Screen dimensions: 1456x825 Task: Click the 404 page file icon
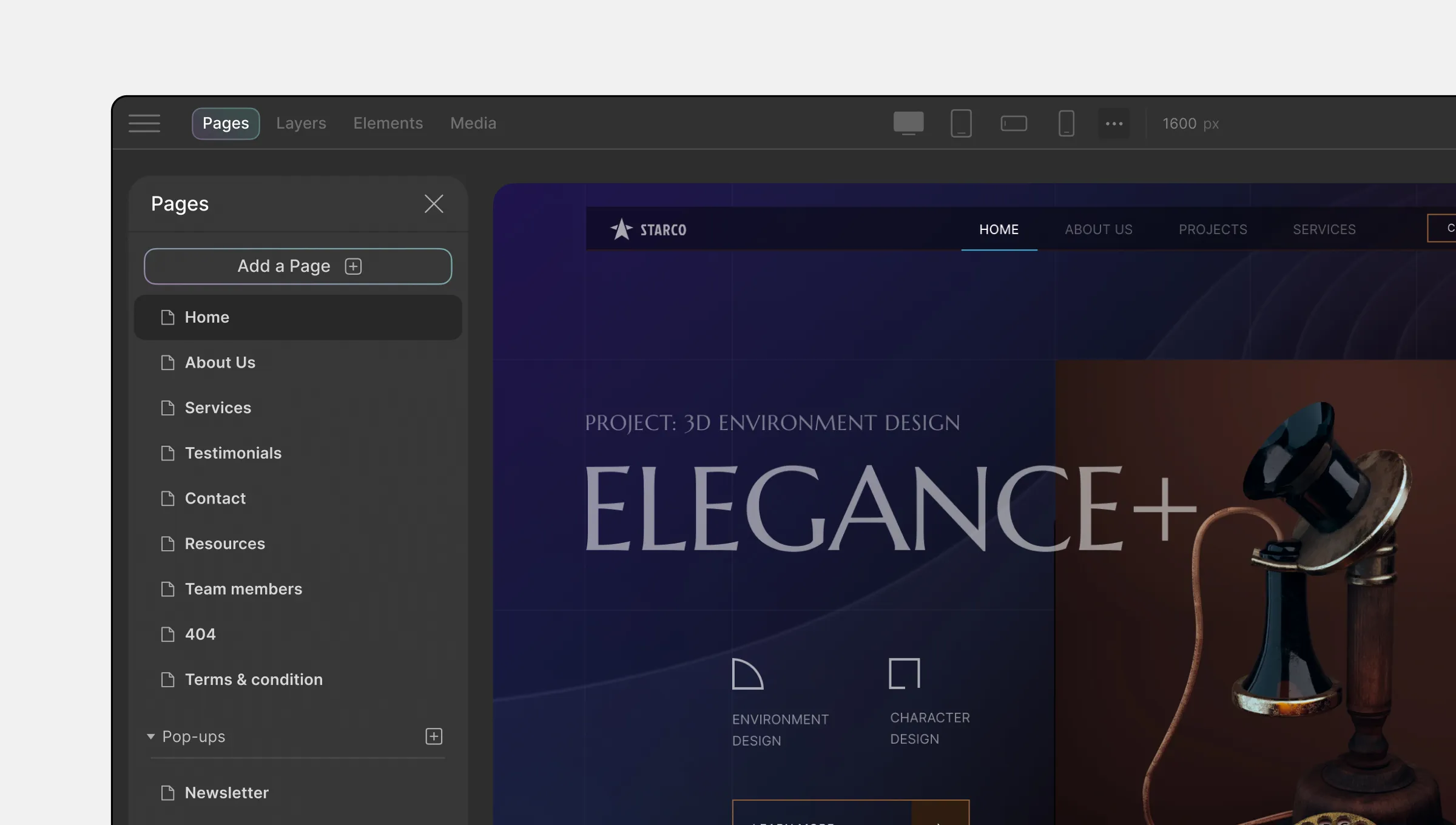167,635
